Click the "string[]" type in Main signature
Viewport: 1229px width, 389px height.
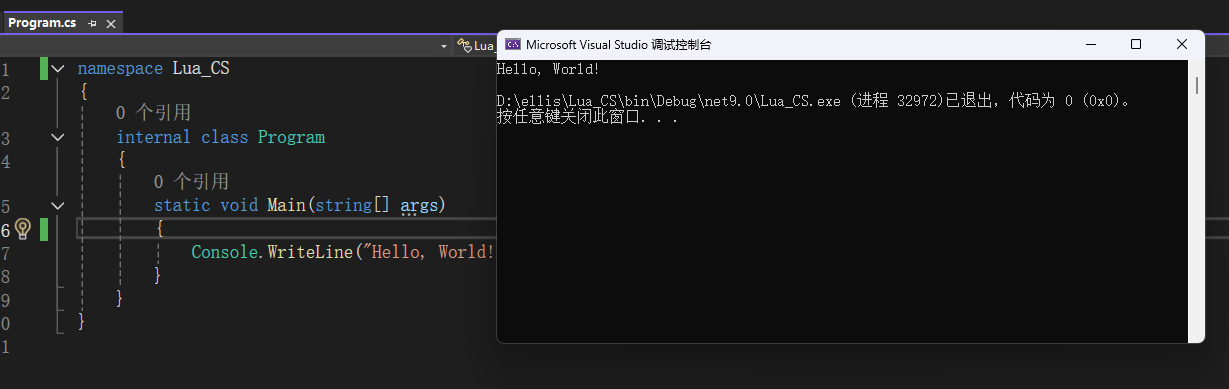tap(352, 205)
